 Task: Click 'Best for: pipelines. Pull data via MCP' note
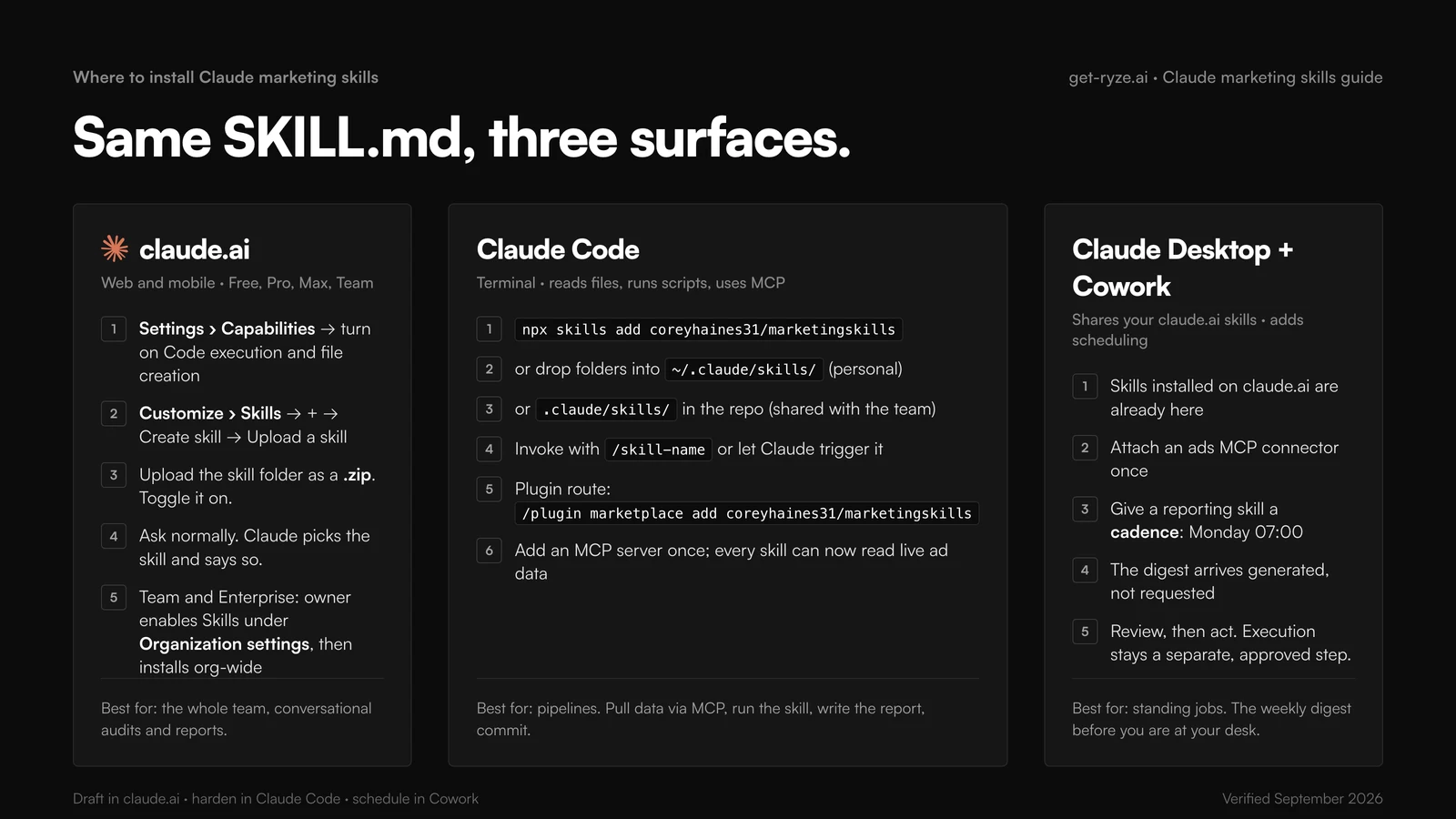(701, 719)
